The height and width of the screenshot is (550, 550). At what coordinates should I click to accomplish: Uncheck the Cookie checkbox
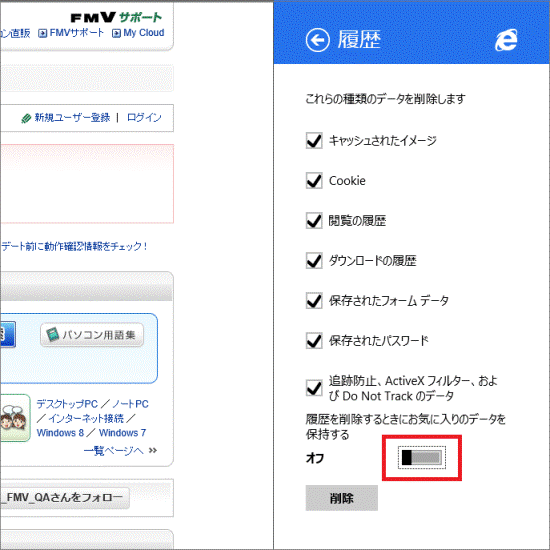[x=314, y=181]
